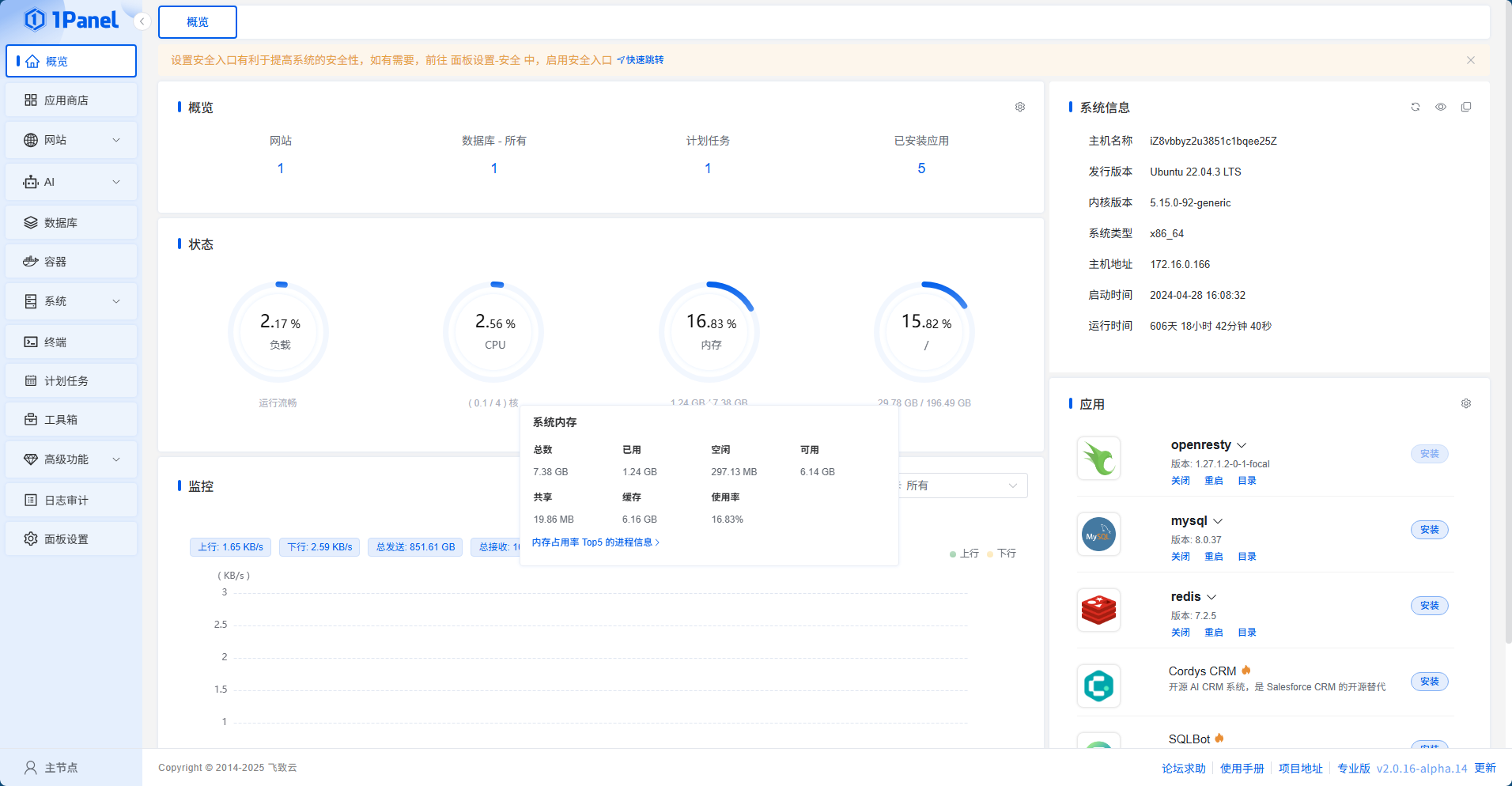Click the 快速跳转 link in banner
The width and height of the screenshot is (1512, 786).
tap(641, 60)
